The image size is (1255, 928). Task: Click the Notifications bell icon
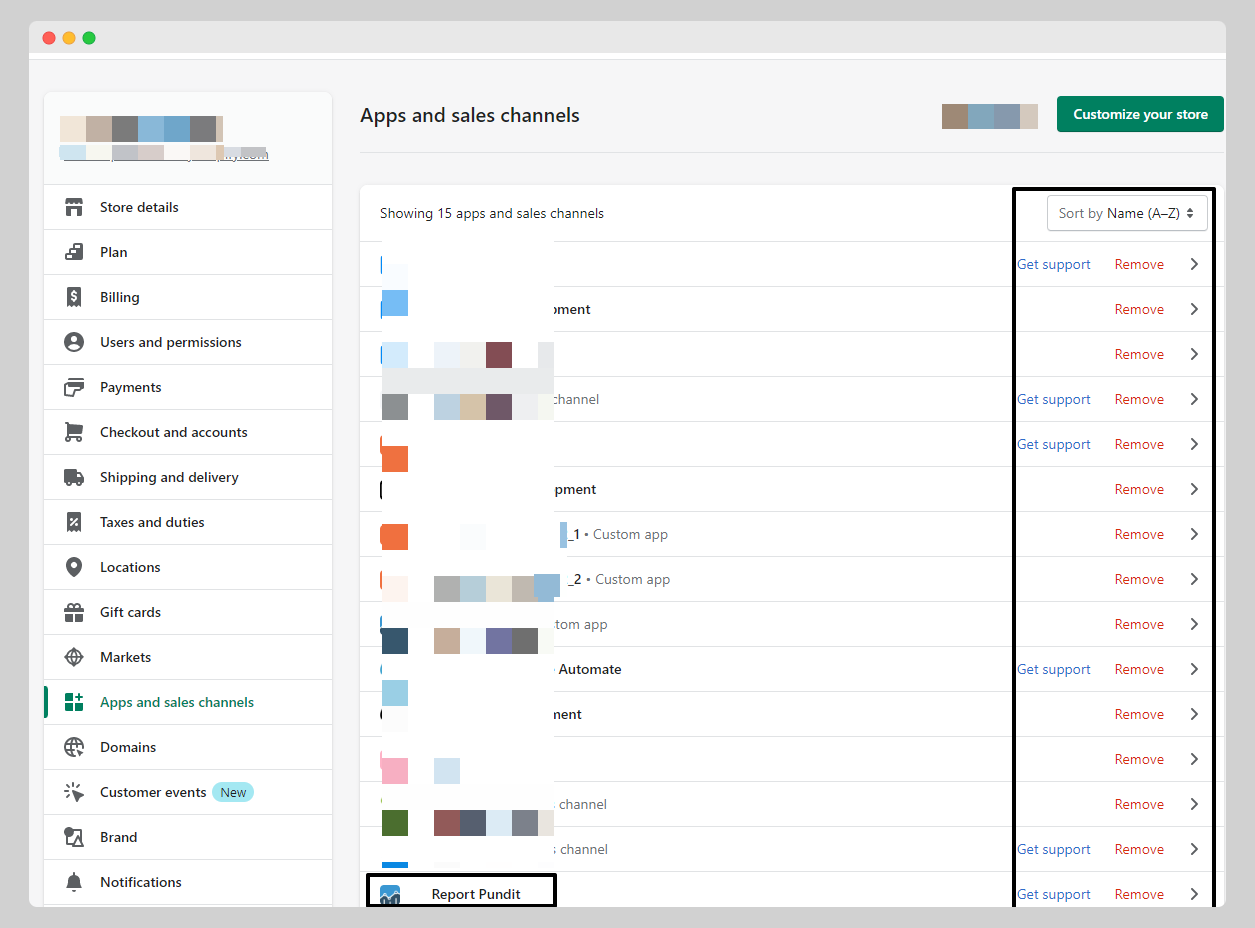click(x=73, y=882)
